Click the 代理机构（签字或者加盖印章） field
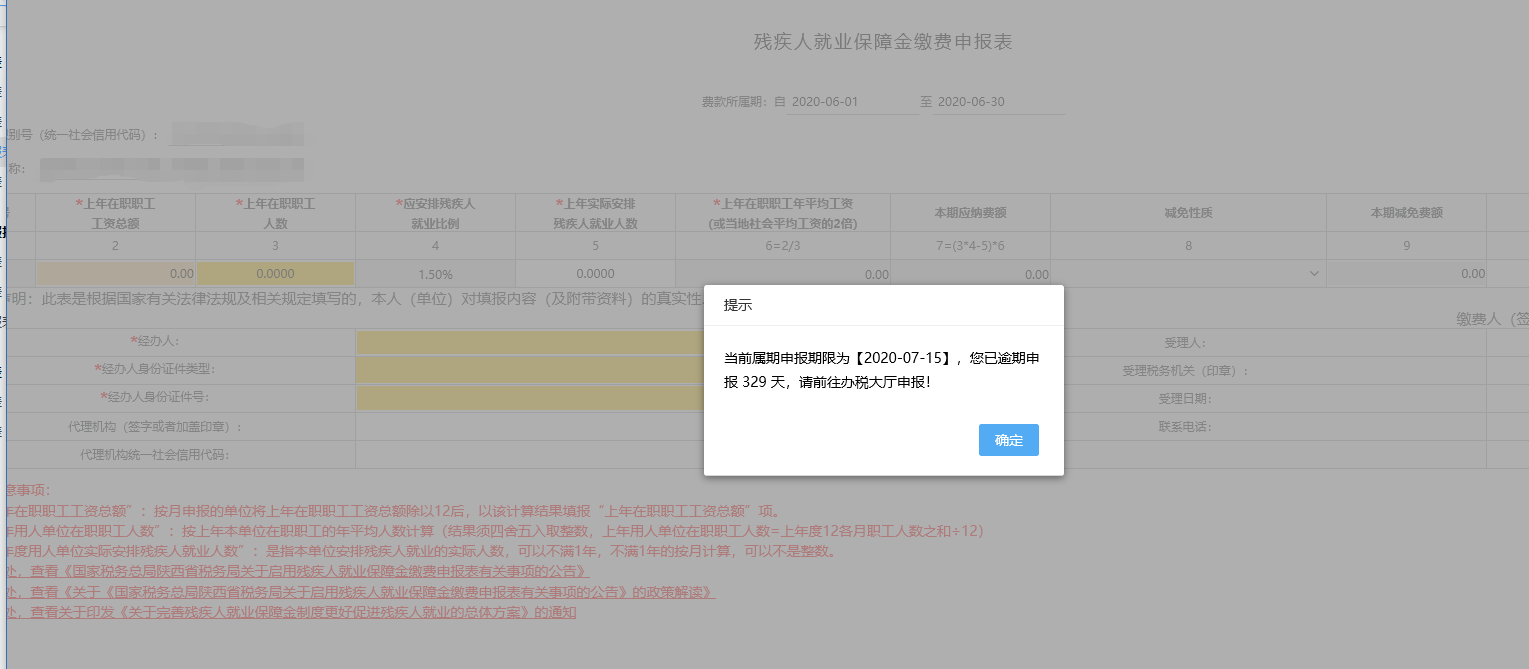The image size is (1529, 669). pyautogui.click(x=530, y=427)
